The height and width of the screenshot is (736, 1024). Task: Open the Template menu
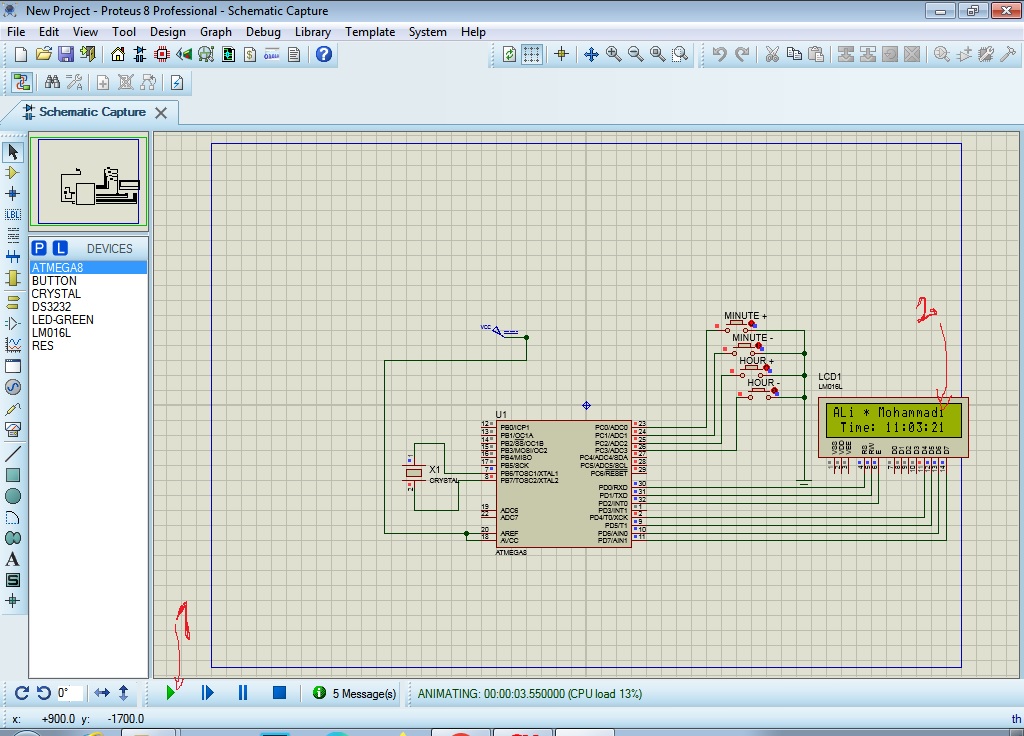click(x=370, y=31)
